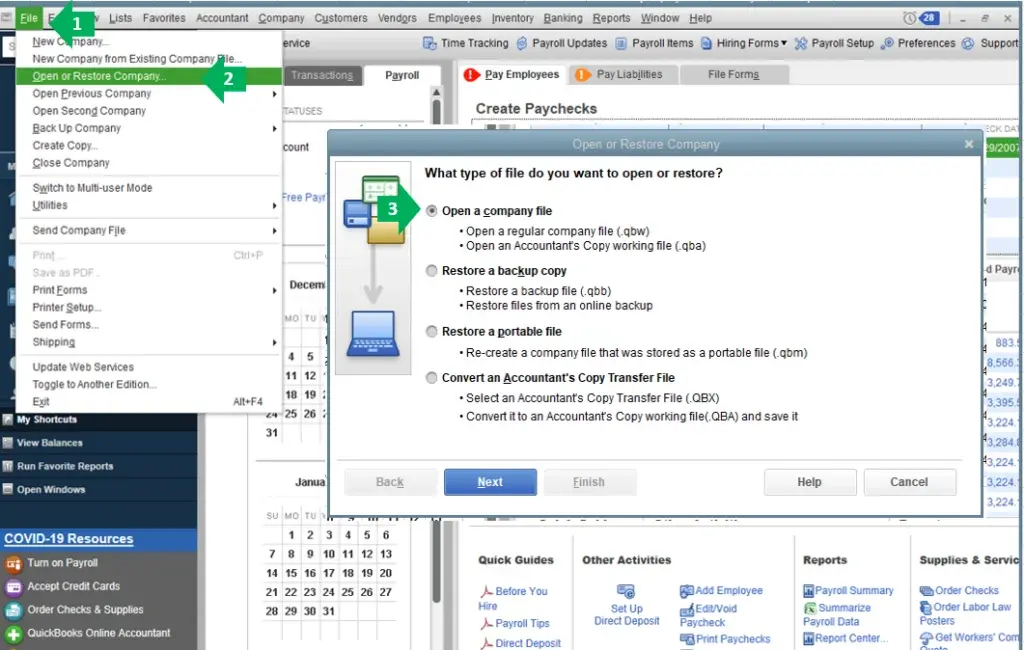Screen dimensions: 1024x650
Task: Open the Reports menu
Action: click(611, 18)
